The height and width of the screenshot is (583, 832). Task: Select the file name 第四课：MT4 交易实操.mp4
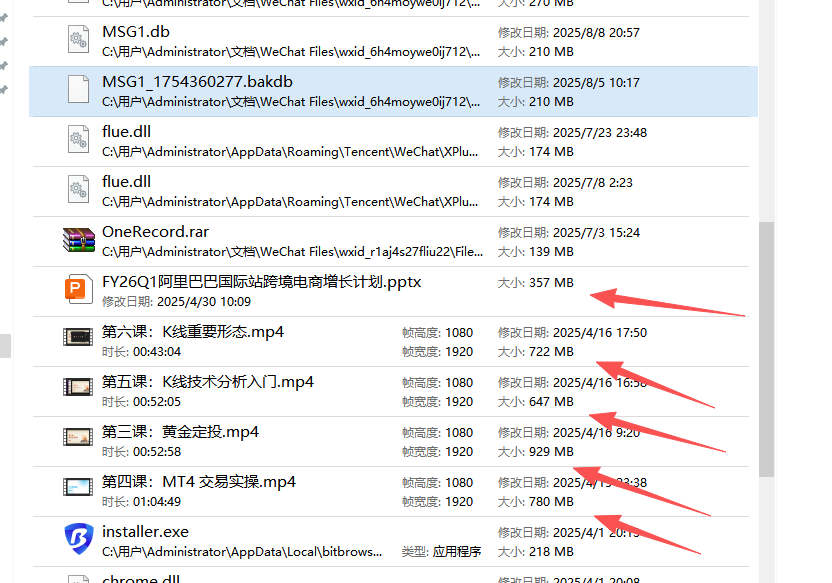pos(199,482)
